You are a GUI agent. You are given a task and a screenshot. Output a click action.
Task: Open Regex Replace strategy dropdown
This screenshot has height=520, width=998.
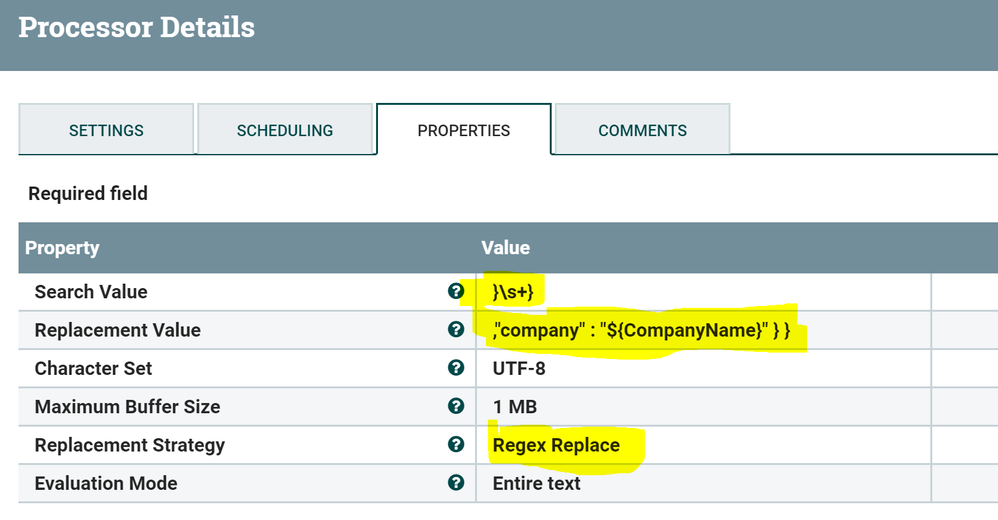point(556,445)
